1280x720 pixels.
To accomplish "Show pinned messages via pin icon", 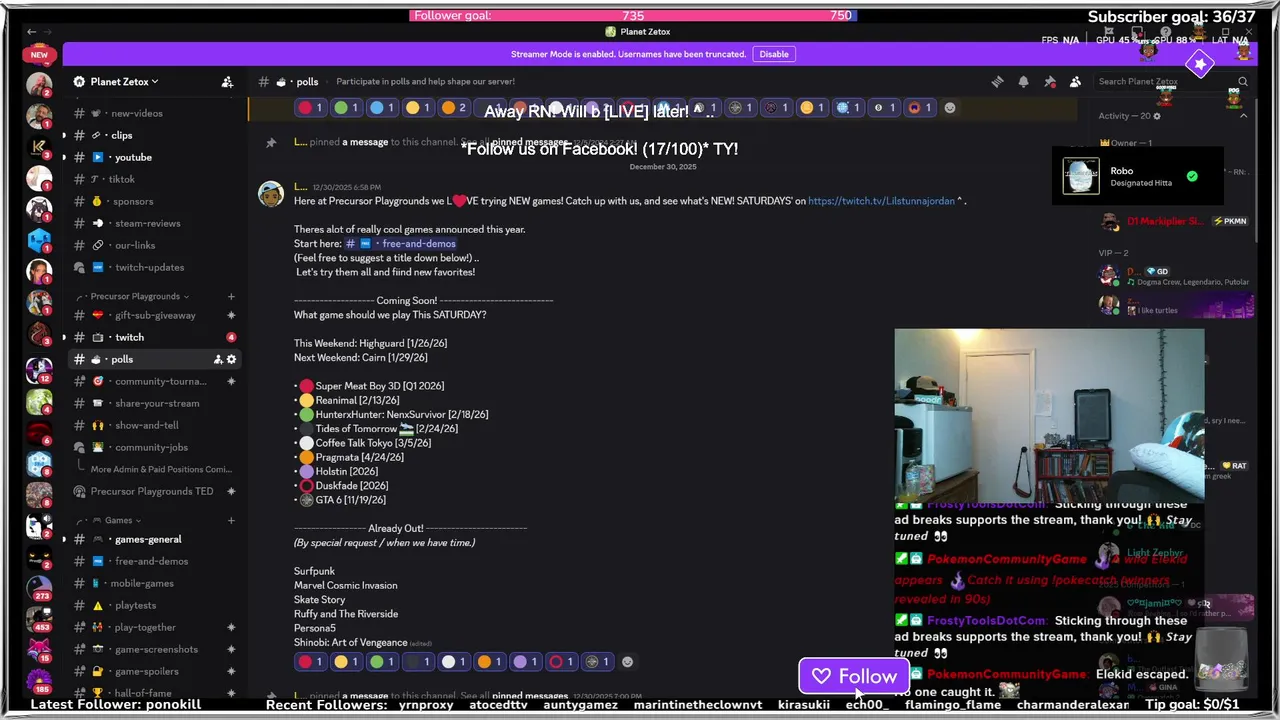I will 1049,82.
